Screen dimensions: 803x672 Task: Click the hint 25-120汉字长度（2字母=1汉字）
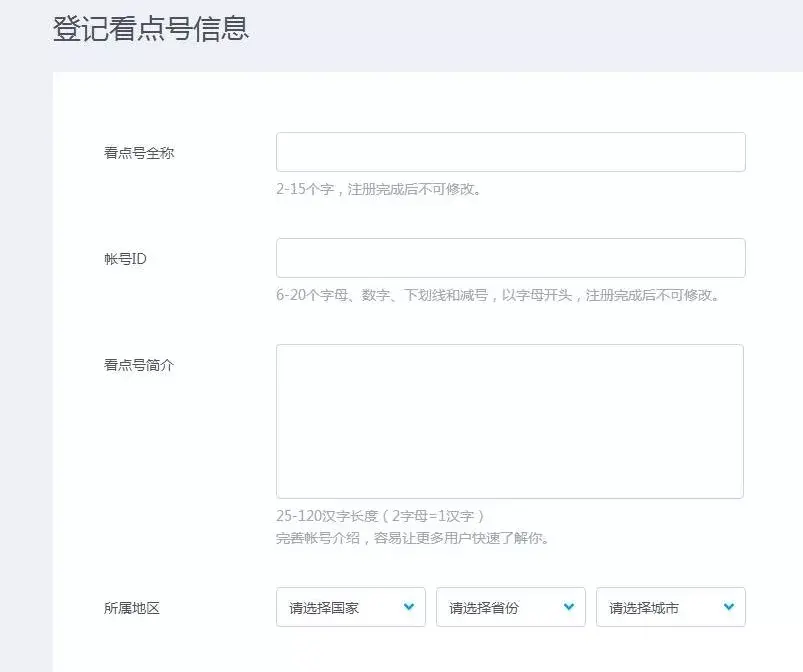(380, 516)
